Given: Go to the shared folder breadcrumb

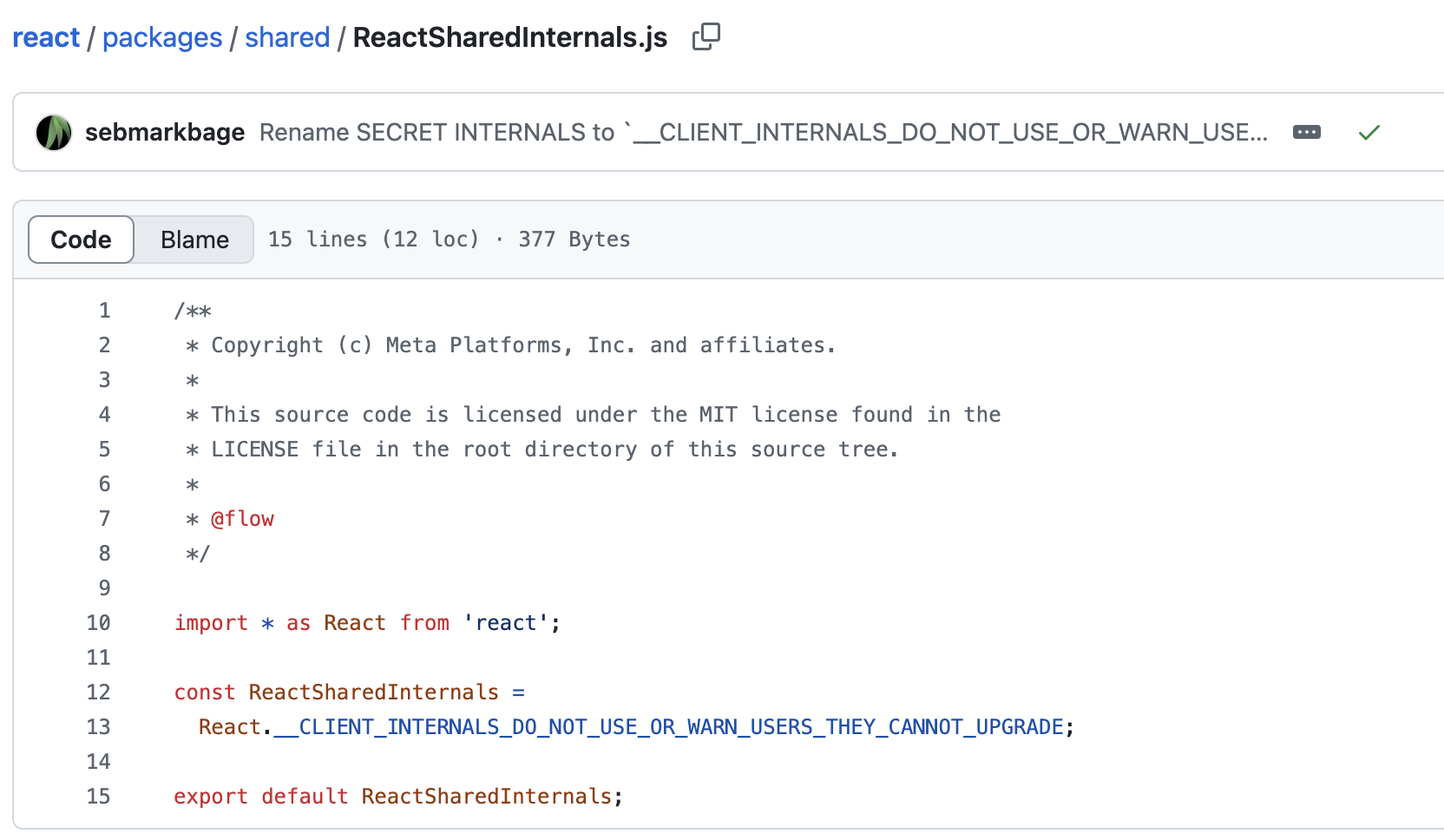Looking at the screenshot, I should [287, 37].
